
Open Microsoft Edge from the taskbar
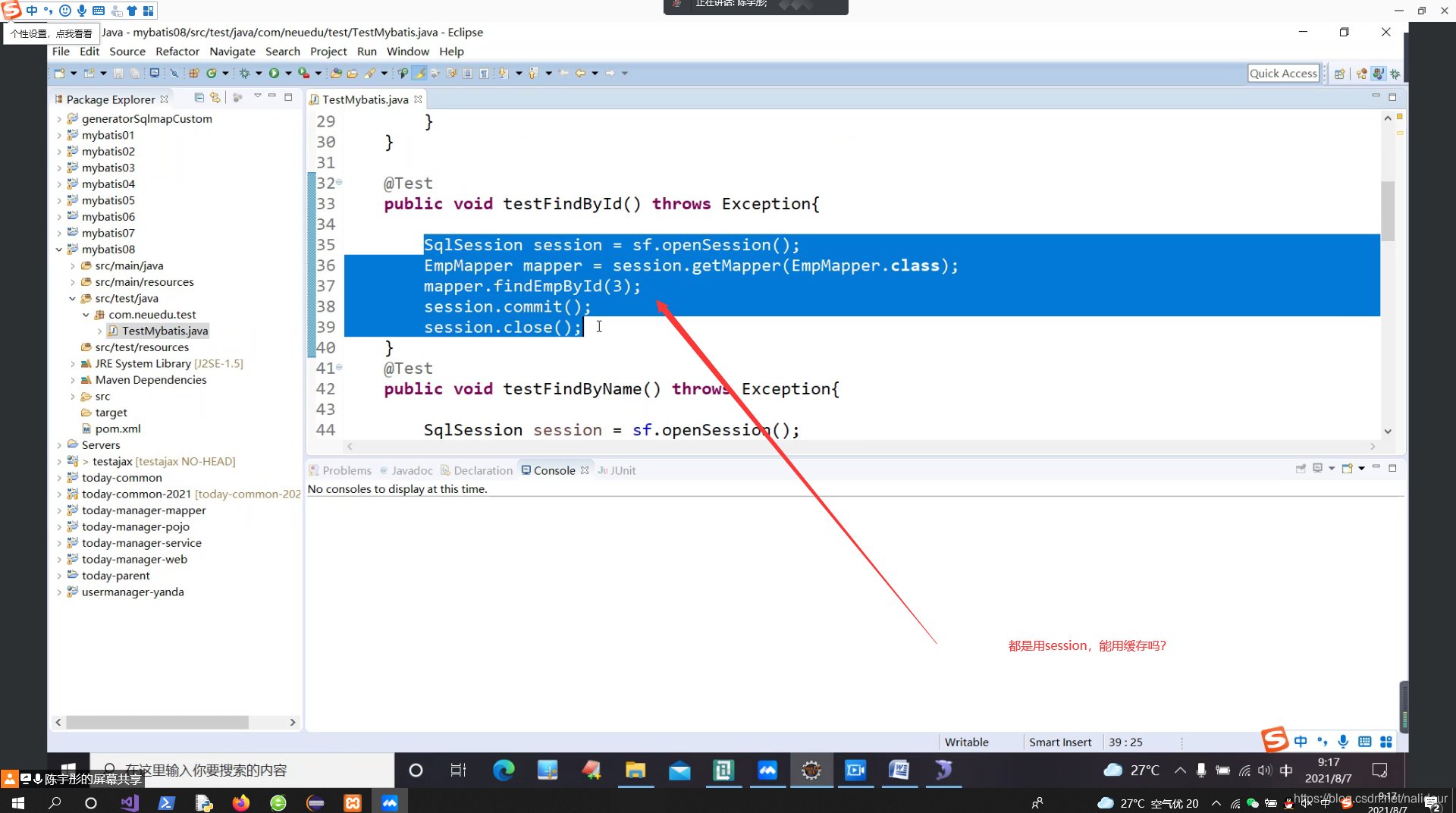click(x=504, y=771)
